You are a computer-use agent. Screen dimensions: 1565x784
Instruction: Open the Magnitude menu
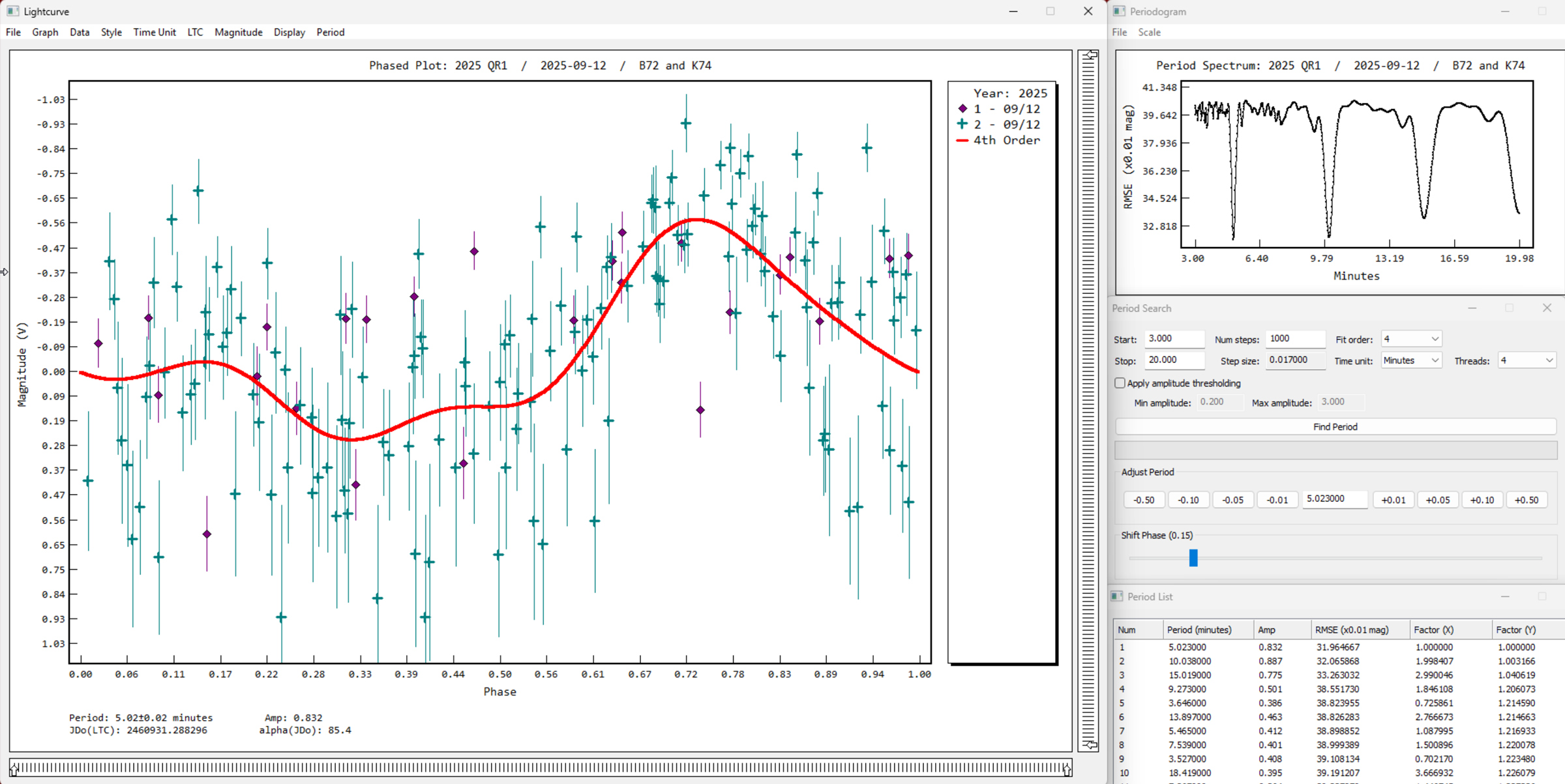(239, 32)
